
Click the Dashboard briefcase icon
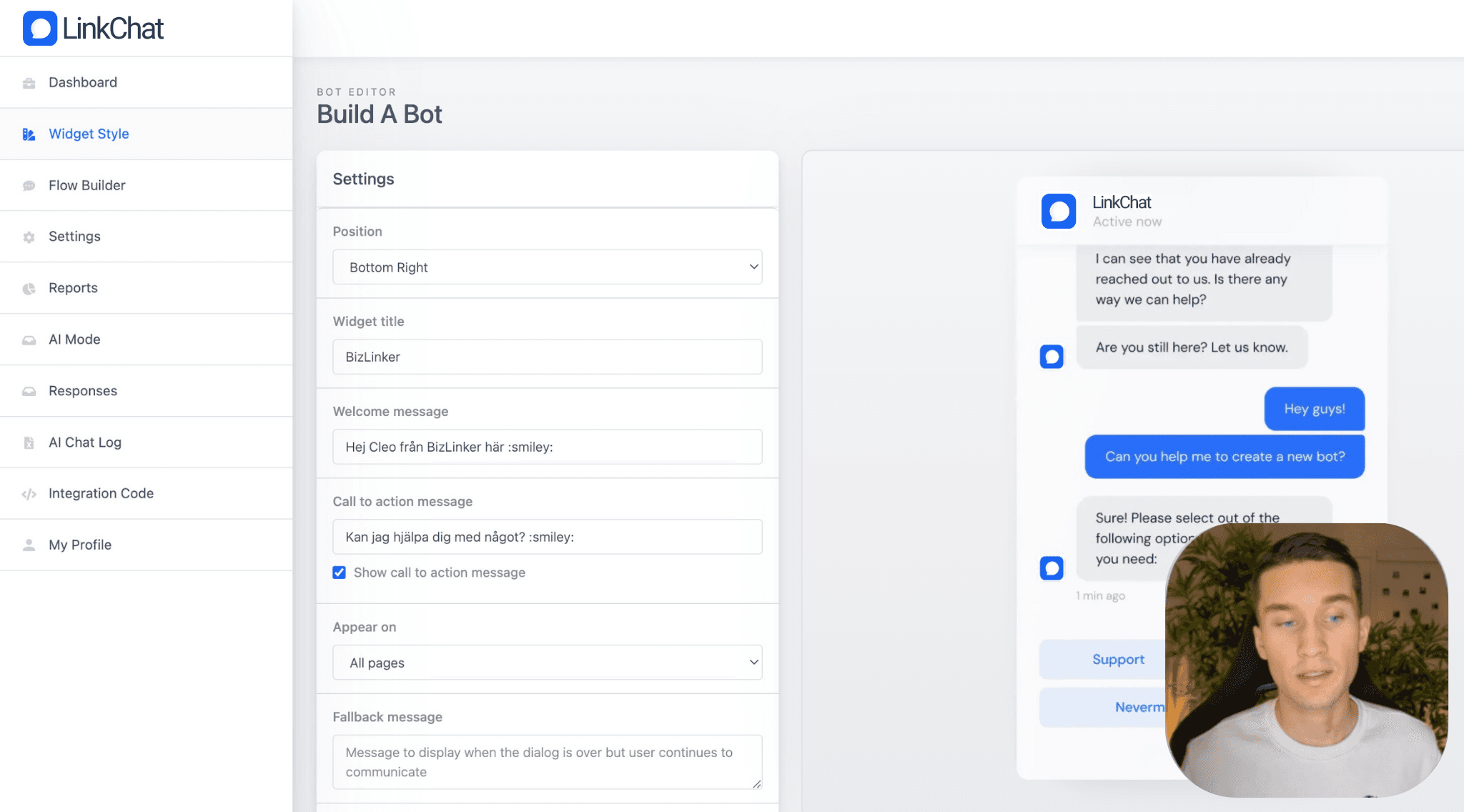[29, 83]
